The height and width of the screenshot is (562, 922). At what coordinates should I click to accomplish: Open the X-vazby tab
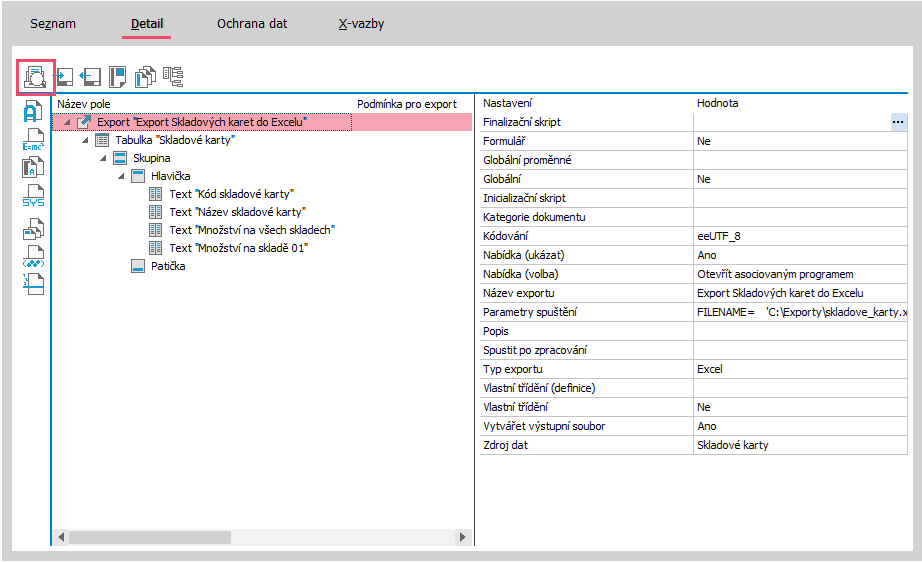pos(361,24)
